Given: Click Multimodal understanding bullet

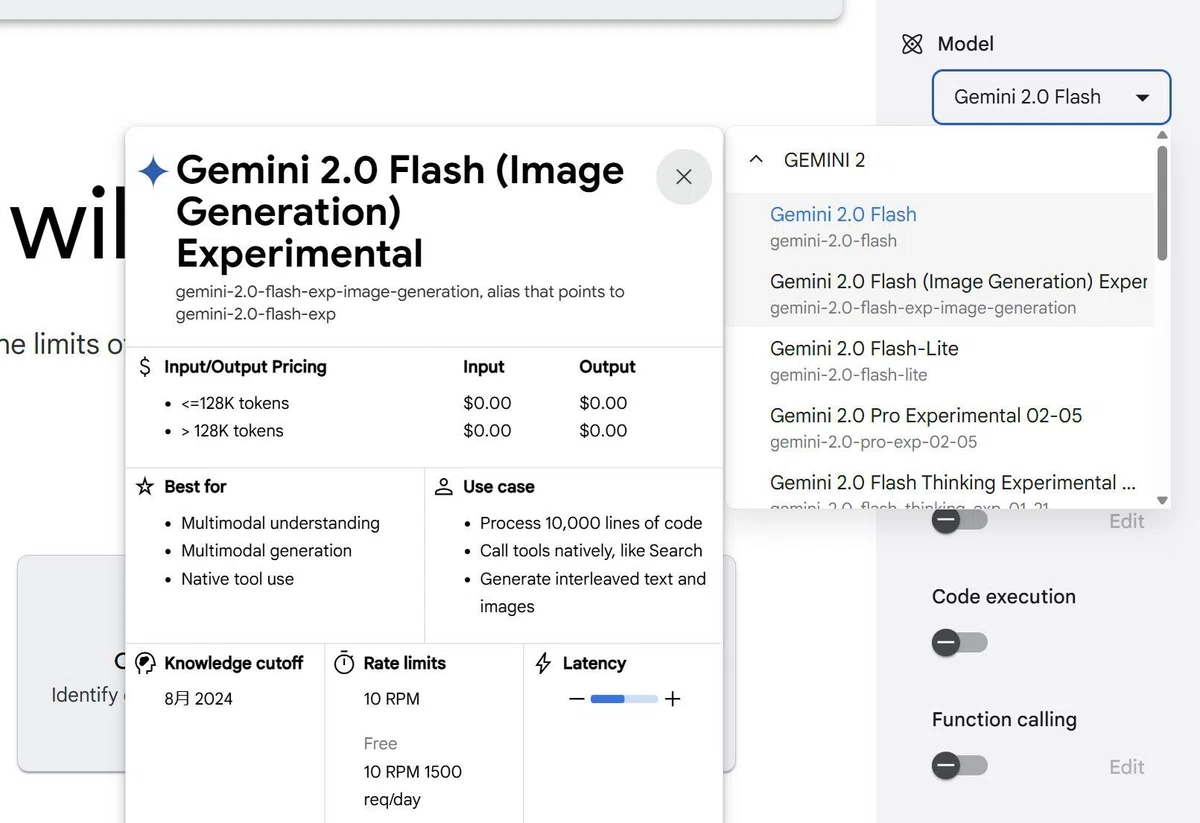Looking at the screenshot, I should [280, 523].
